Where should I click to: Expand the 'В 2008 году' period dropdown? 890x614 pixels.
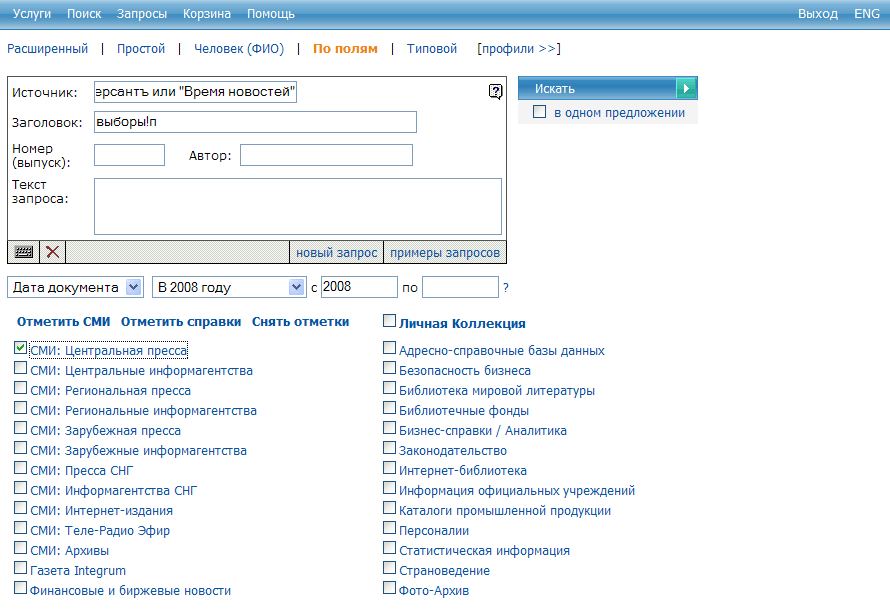296,287
